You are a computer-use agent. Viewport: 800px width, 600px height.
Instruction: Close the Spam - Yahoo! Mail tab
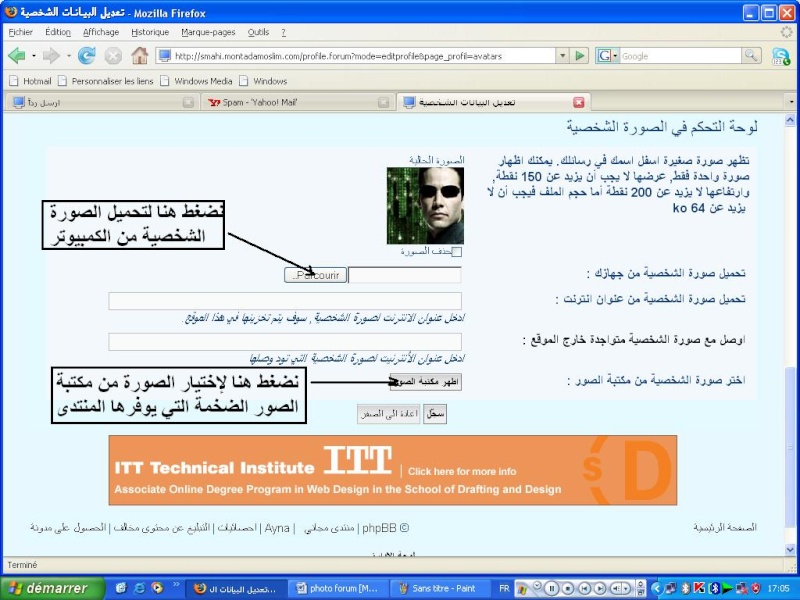pyautogui.click(x=383, y=103)
